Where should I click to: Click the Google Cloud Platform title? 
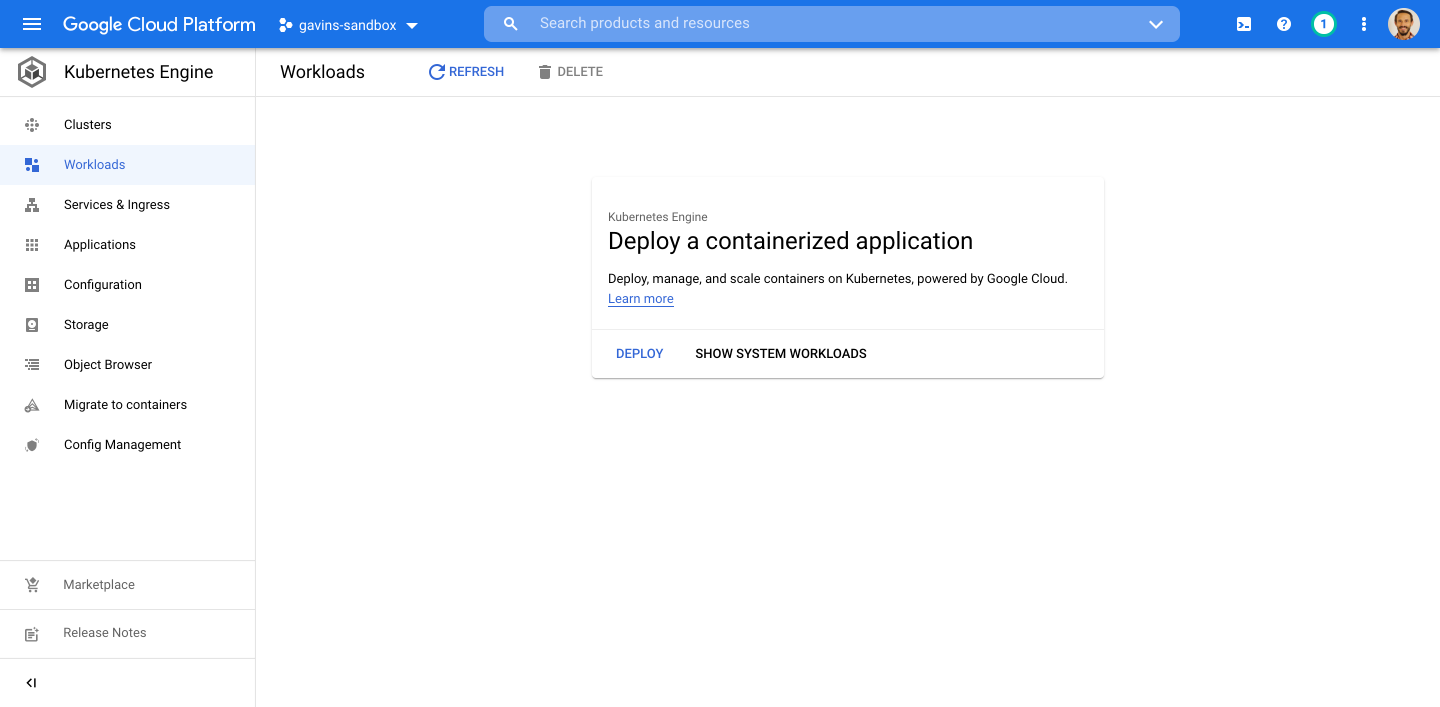[159, 25]
